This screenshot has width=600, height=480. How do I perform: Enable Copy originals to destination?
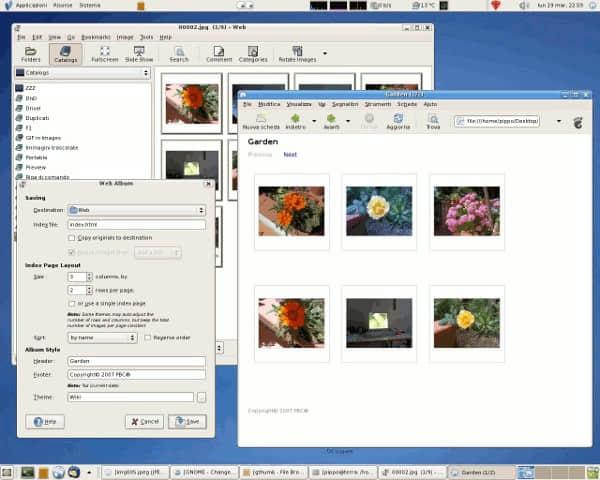coord(71,239)
